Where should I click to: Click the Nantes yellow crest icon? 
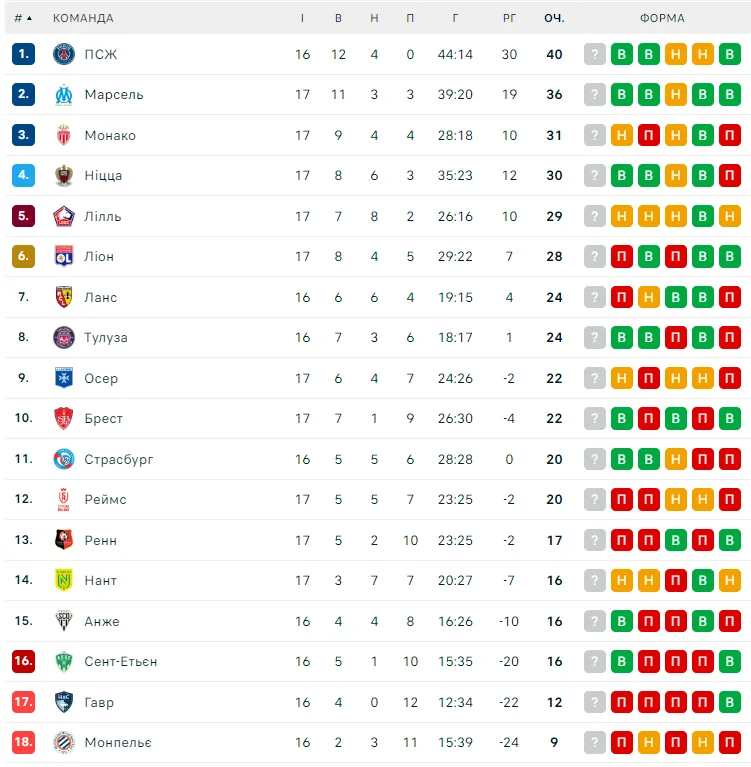coord(64,580)
